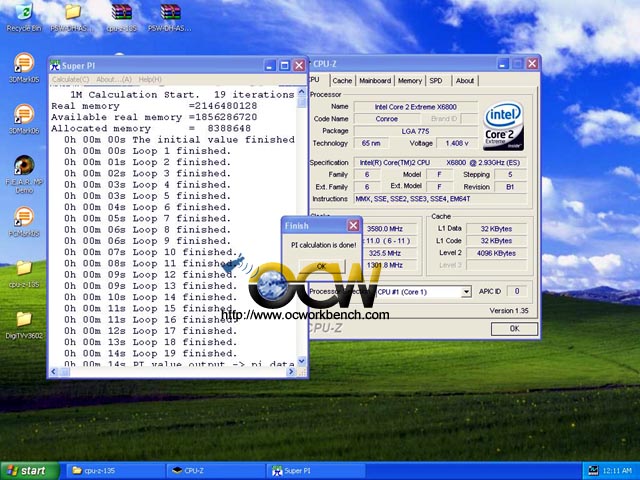Switch to Super PI taskbar button
This screenshot has width=640, height=480.
point(316,471)
